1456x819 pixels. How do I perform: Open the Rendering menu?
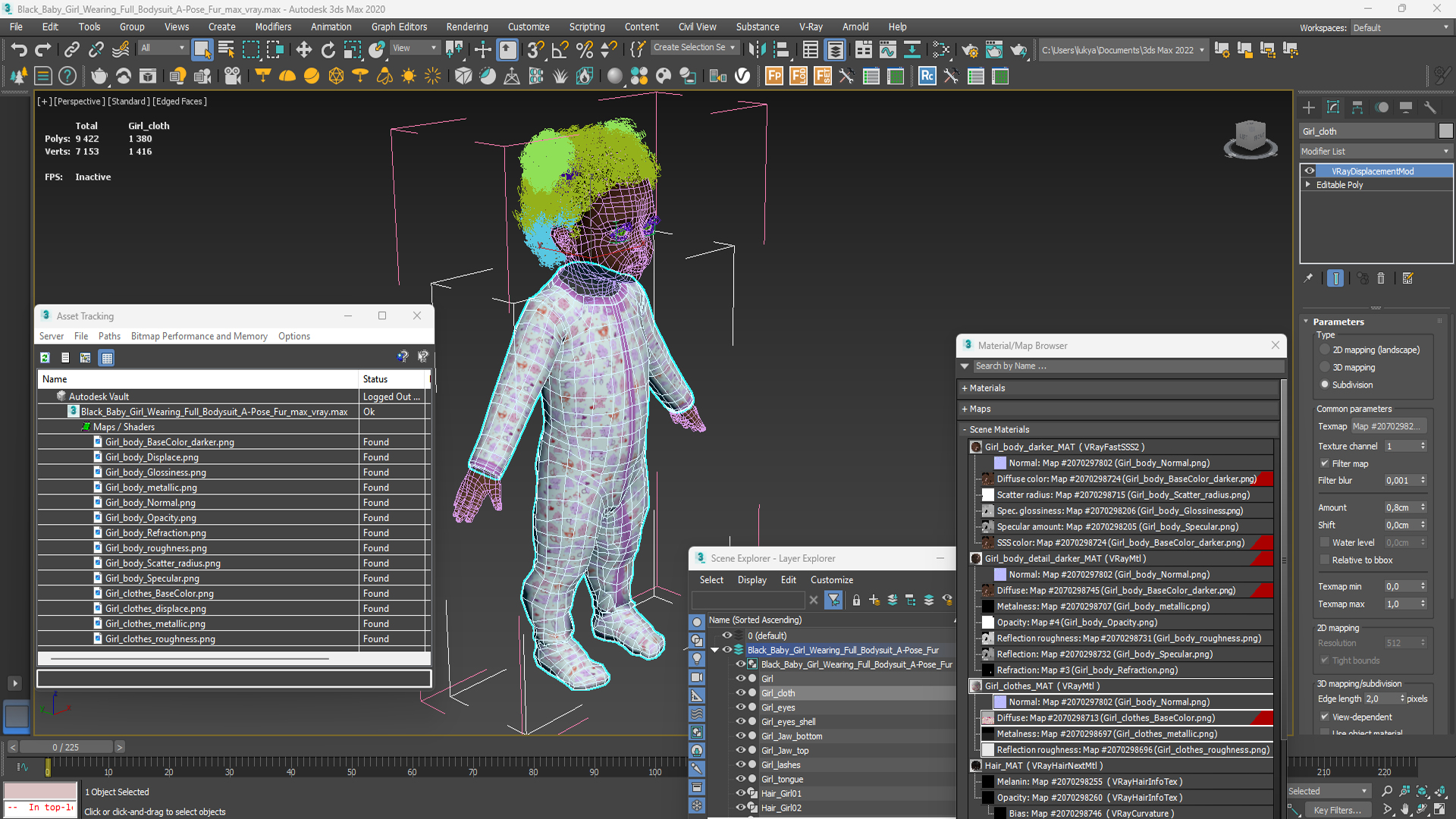pos(466,27)
